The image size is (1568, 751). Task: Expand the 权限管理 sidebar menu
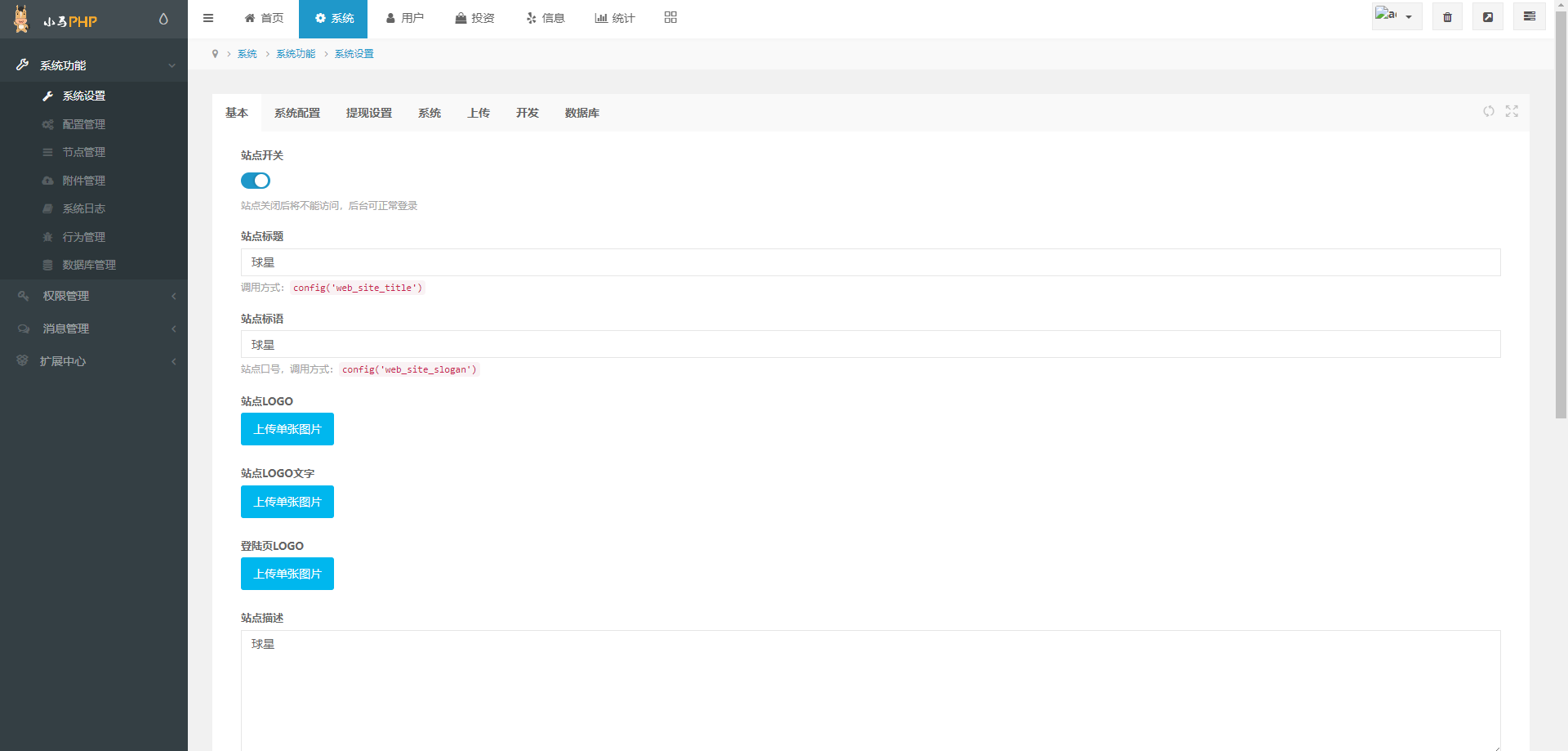(94, 296)
